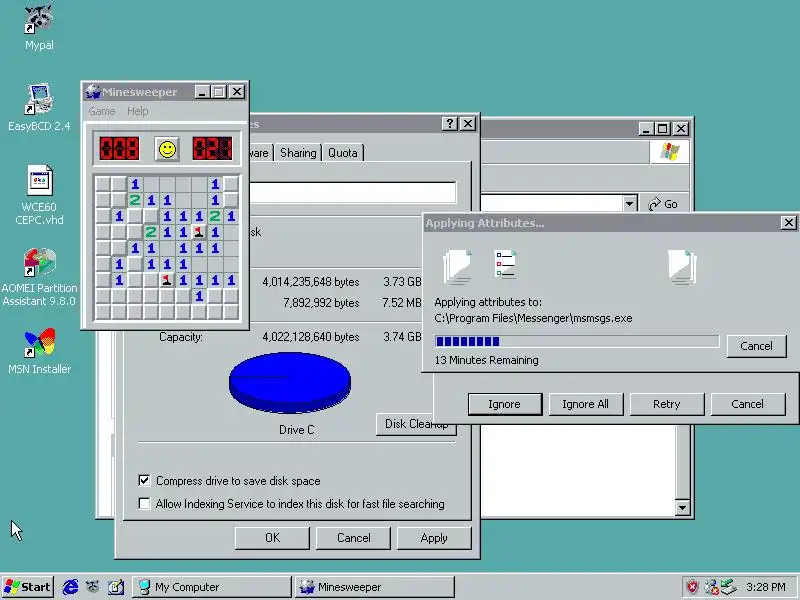Click the Ignore button
This screenshot has height=600, width=800.
(505, 404)
